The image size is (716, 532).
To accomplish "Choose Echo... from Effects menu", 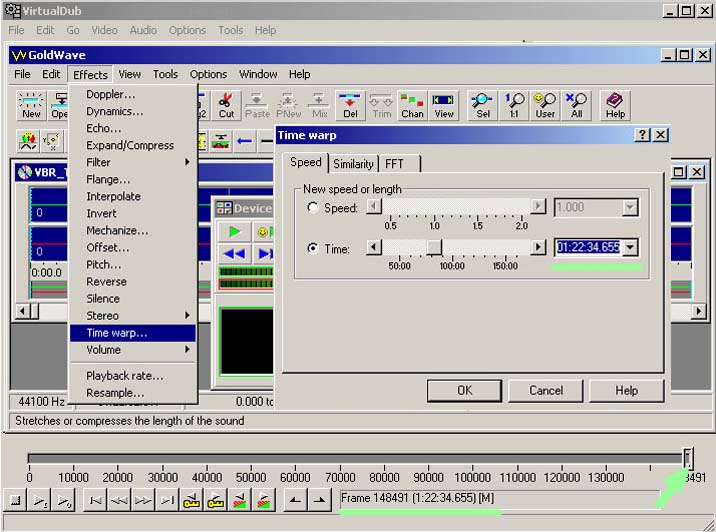I will pyautogui.click(x=133, y=128).
